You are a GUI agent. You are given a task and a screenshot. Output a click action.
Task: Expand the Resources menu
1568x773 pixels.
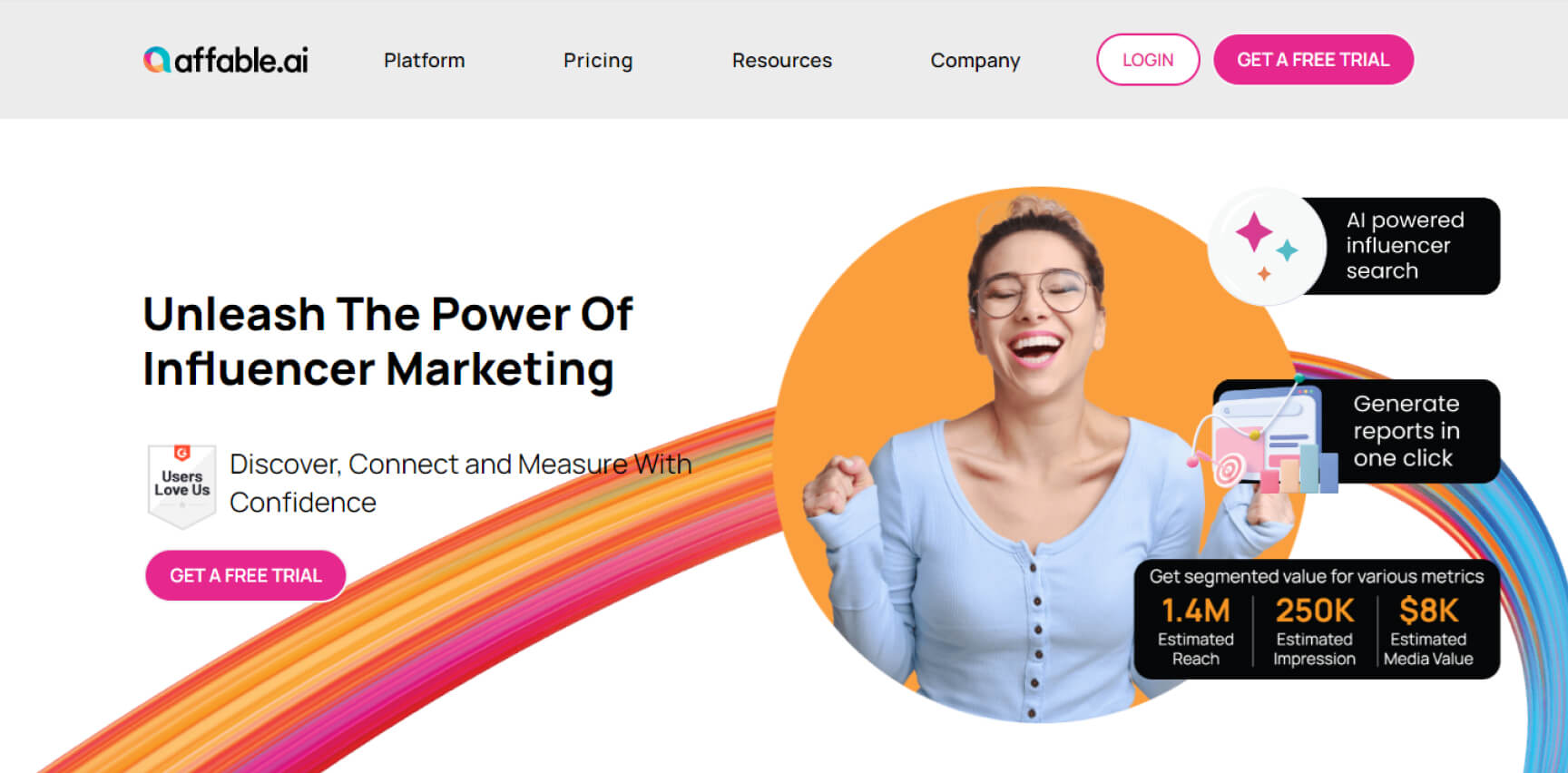click(x=781, y=60)
